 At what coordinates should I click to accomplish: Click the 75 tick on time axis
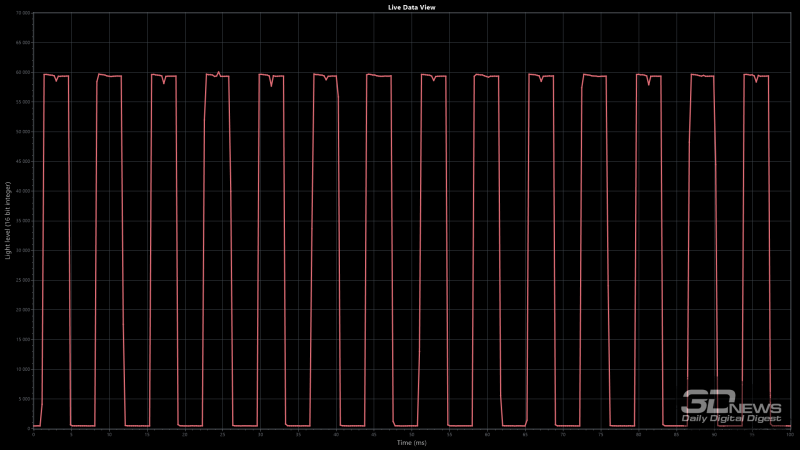(x=601, y=434)
